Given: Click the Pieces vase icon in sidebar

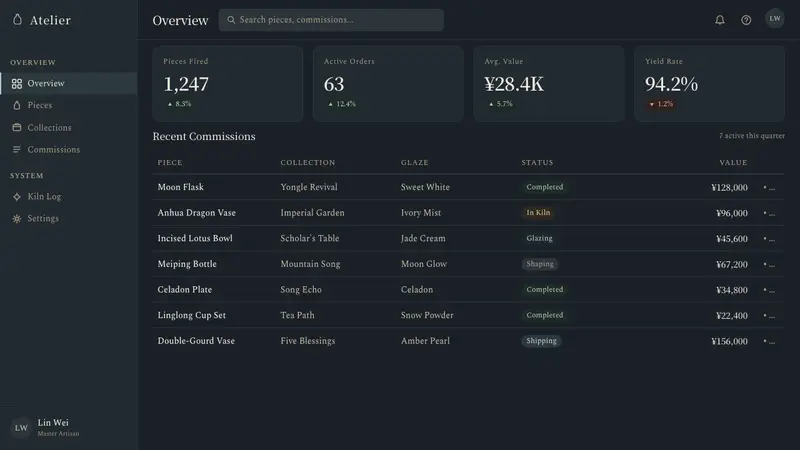Looking at the screenshot, I should tap(17, 105).
